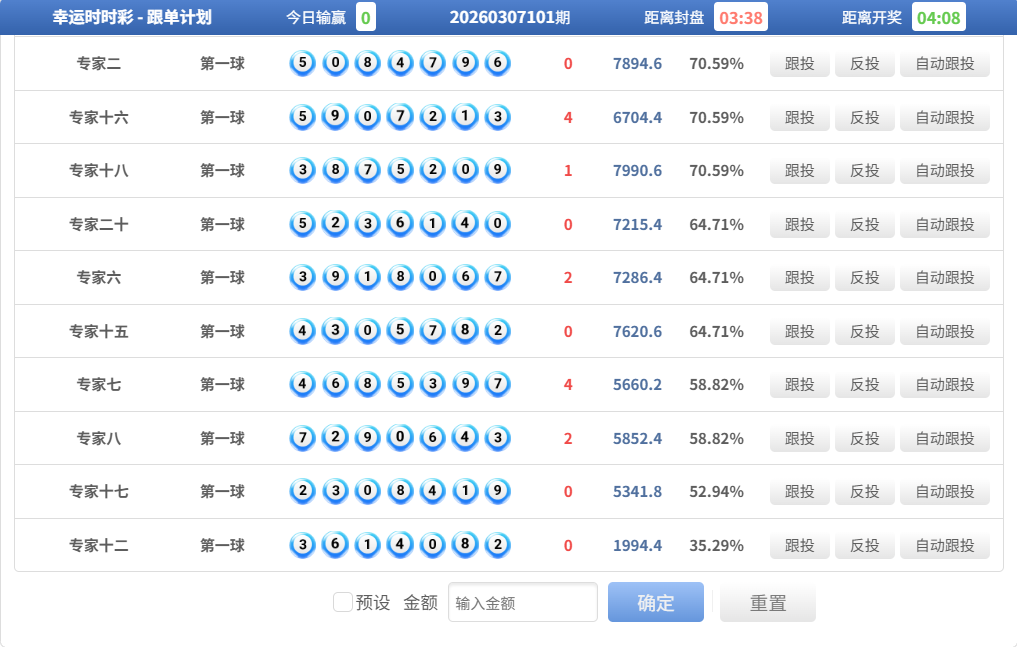Focus the 输入金额 amount field

click(523, 602)
